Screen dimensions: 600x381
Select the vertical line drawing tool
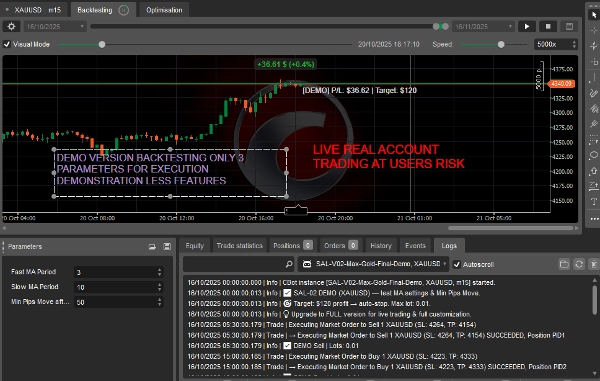(x=594, y=77)
